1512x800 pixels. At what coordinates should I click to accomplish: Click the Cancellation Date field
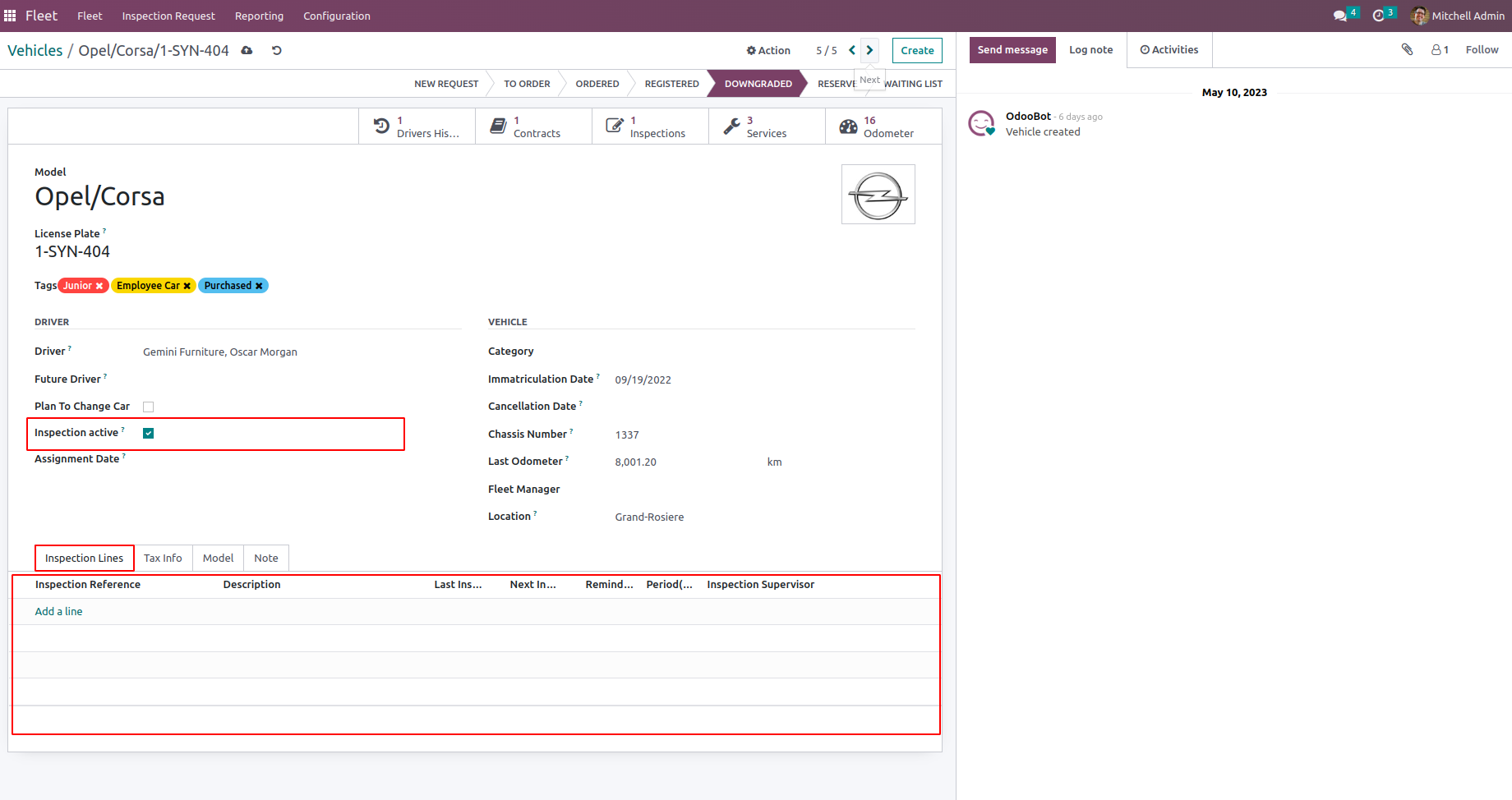pyautogui.click(x=764, y=407)
